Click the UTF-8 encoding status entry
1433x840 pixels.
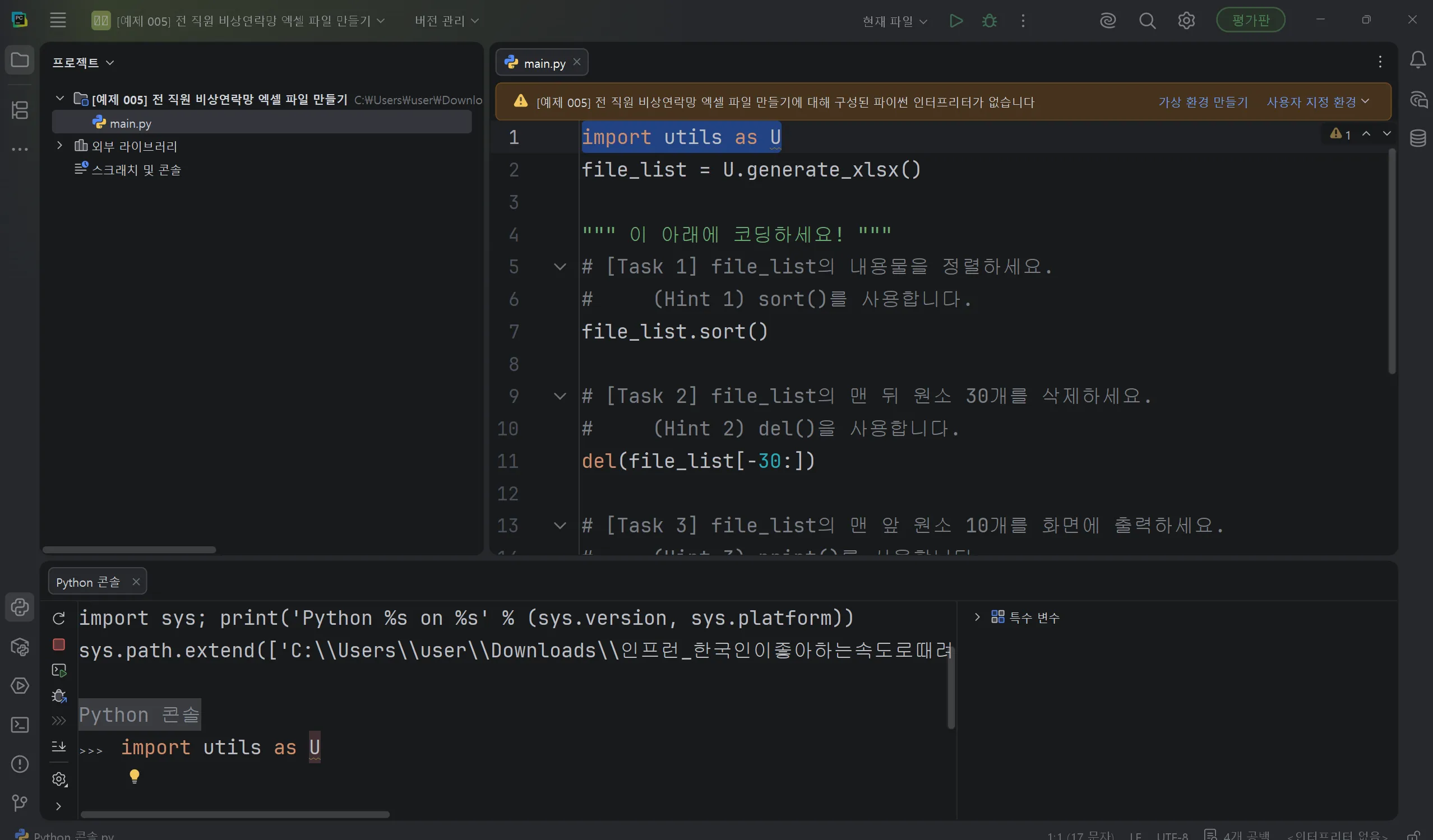pyautogui.click(x=1172, y=836)
